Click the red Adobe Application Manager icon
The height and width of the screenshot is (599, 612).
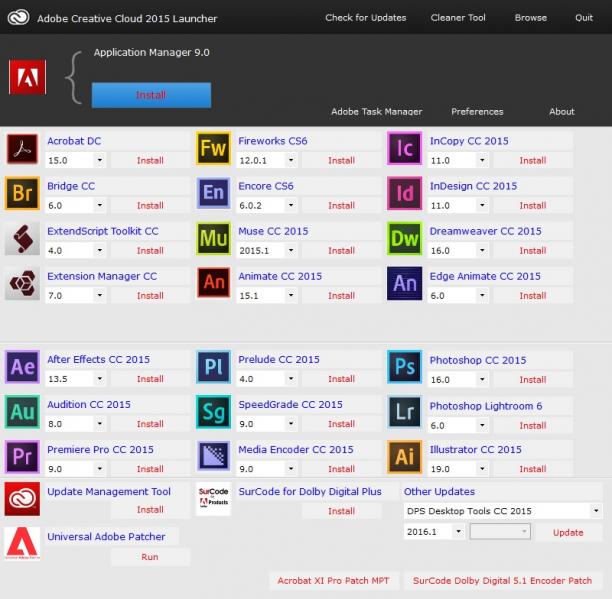[27, 77]
